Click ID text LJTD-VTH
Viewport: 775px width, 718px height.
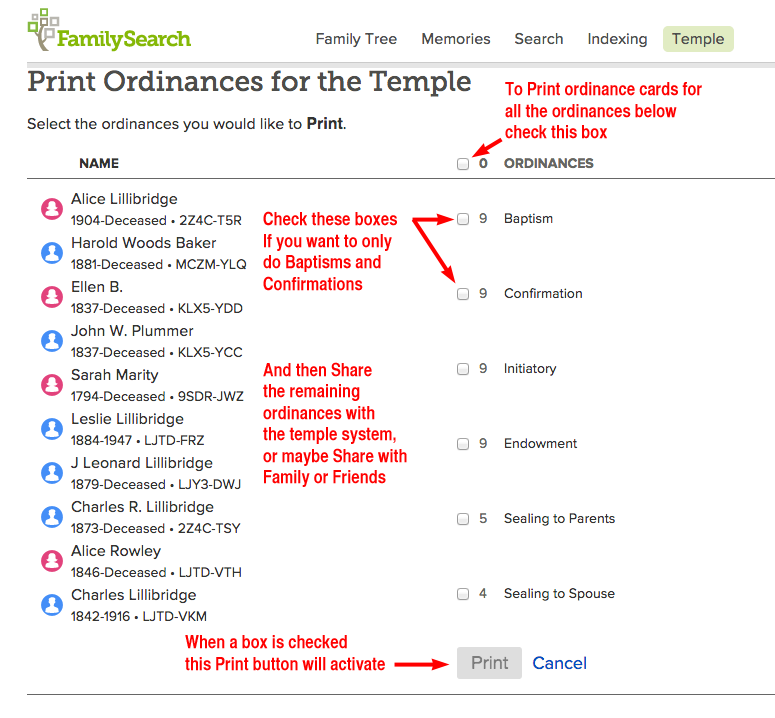tap(210, 572)
